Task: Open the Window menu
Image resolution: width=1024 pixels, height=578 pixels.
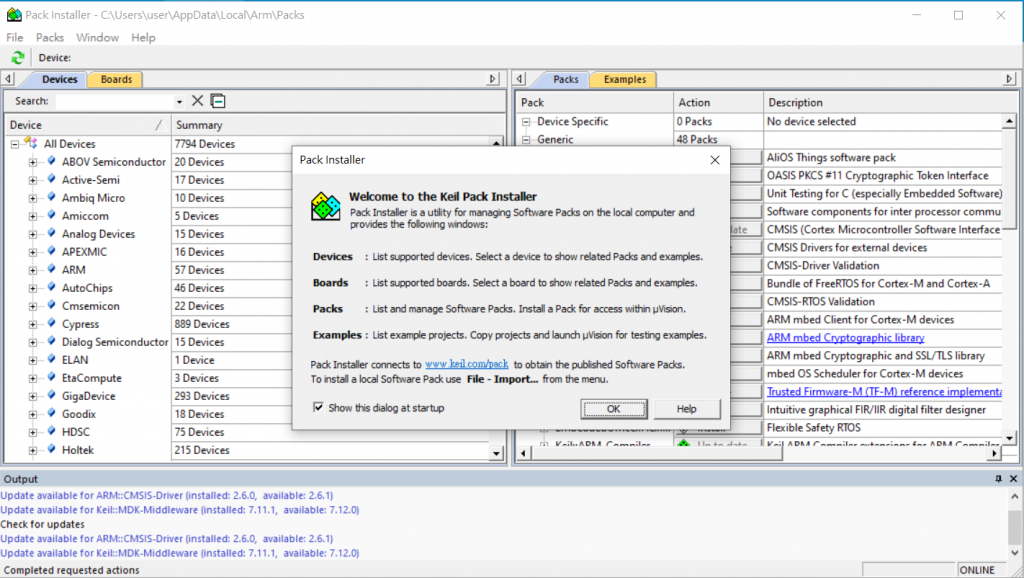Action: [x=97, y=37]
